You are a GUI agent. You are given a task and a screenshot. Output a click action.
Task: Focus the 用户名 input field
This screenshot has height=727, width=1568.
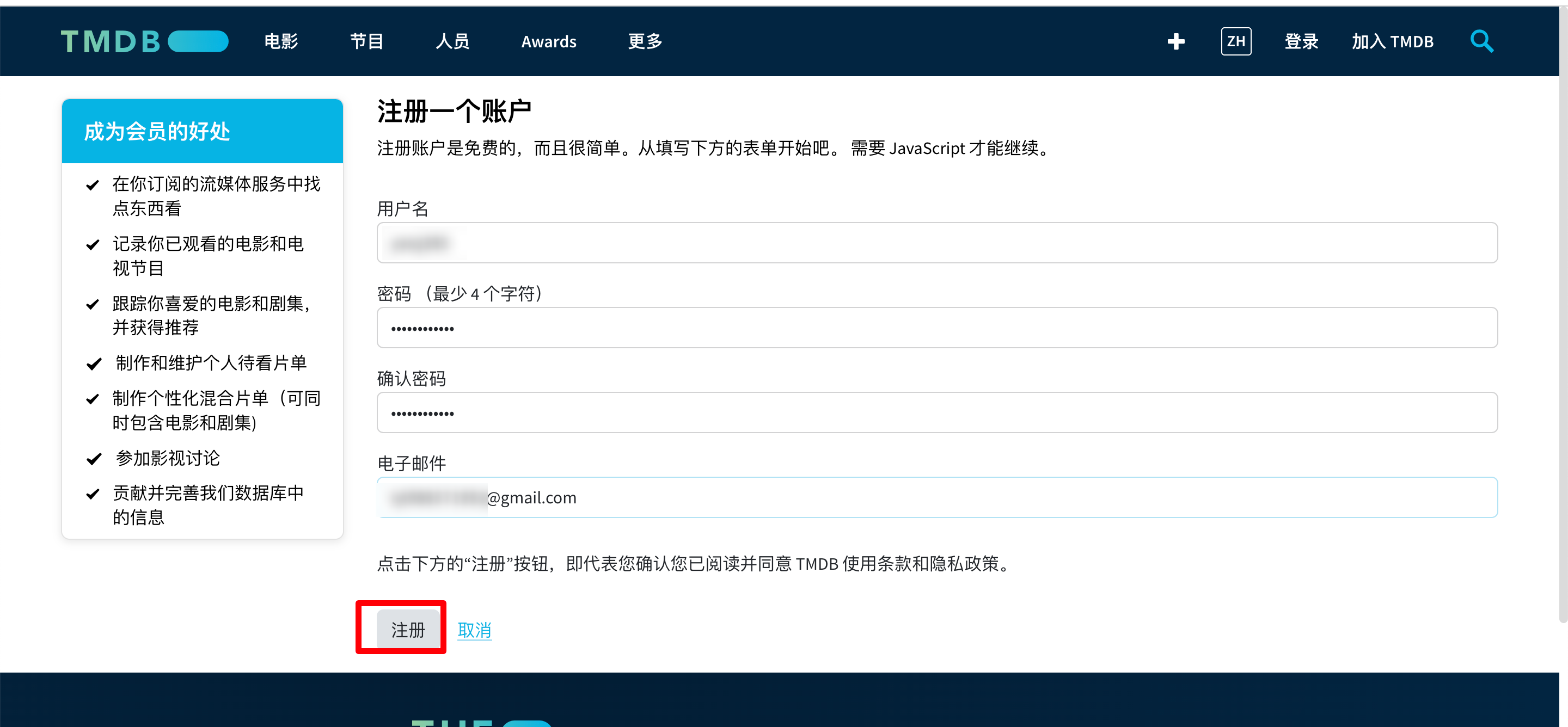(x=936, y=243)
